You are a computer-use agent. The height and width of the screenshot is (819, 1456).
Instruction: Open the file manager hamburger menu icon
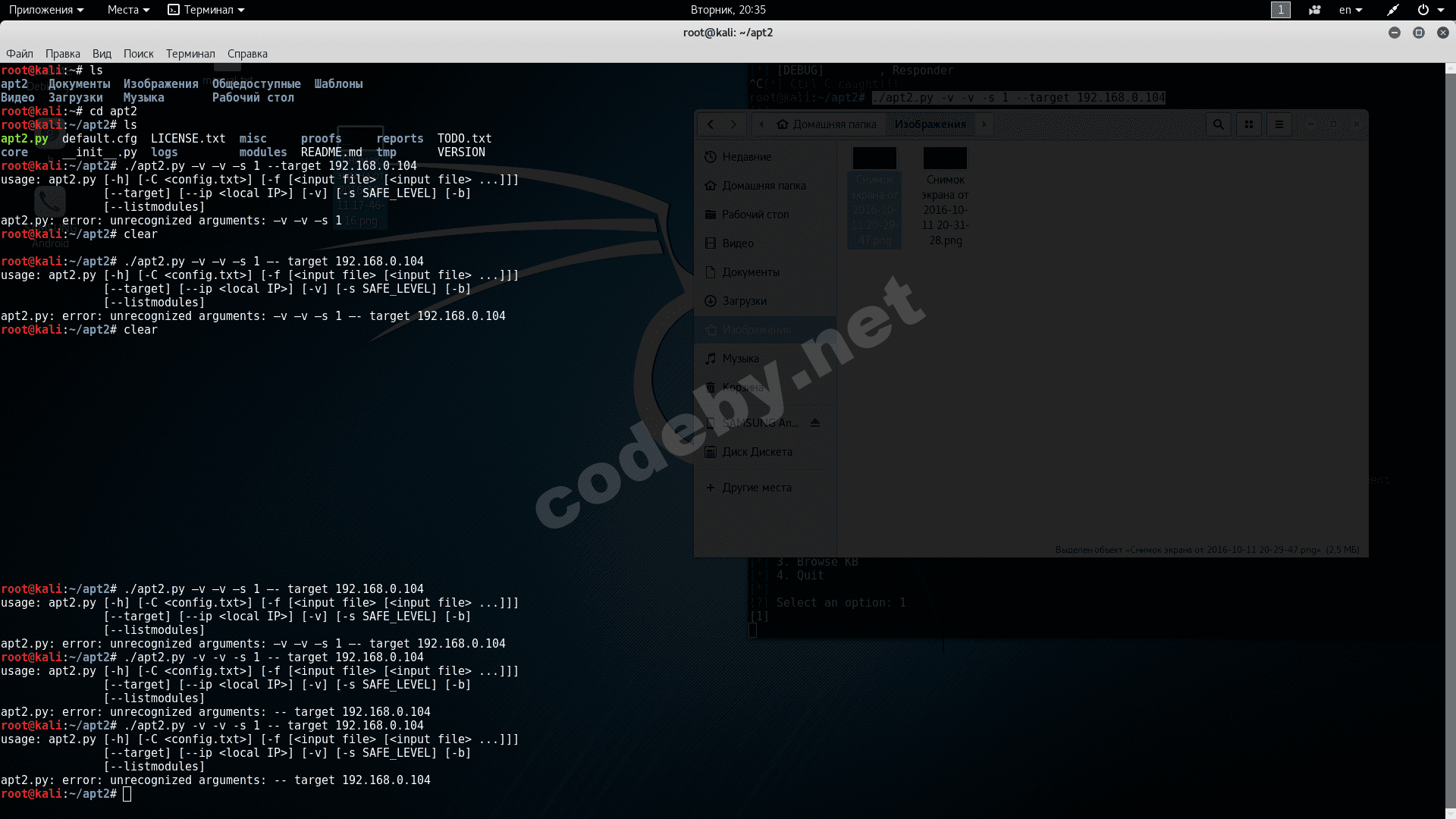pos(1279,124)
